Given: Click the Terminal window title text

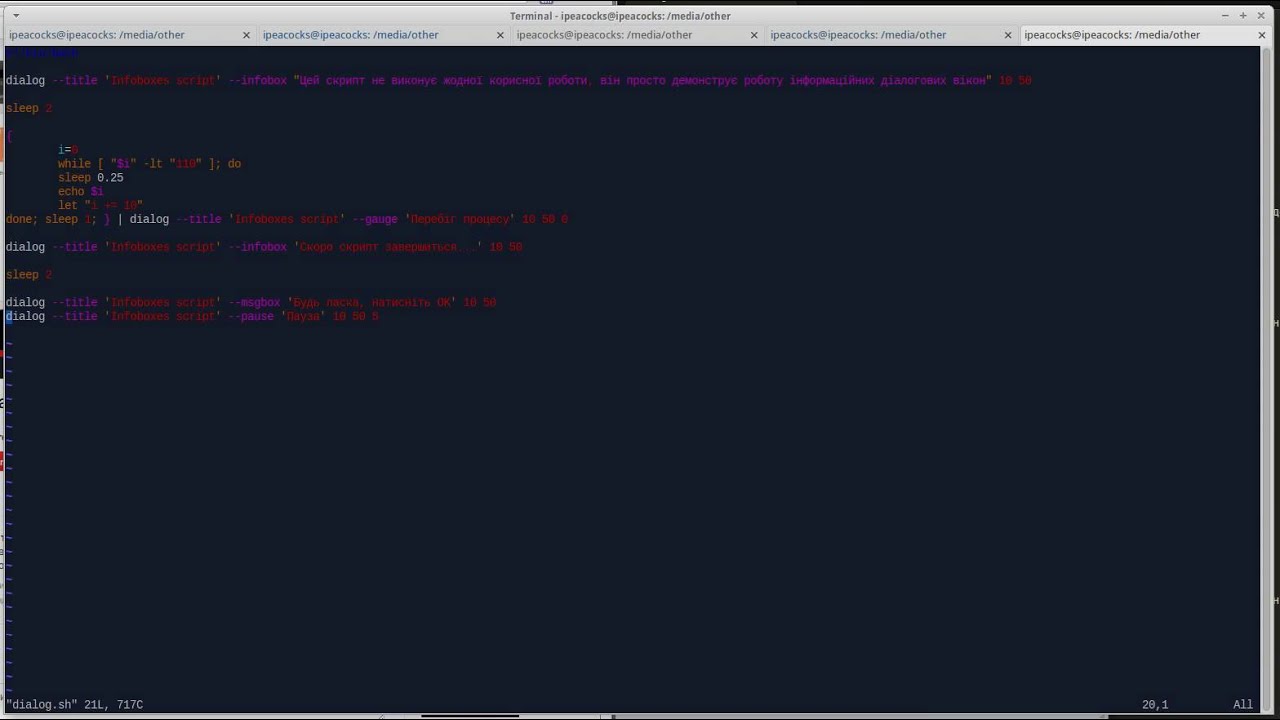Looking at the screenshot, I should point(620,16).
